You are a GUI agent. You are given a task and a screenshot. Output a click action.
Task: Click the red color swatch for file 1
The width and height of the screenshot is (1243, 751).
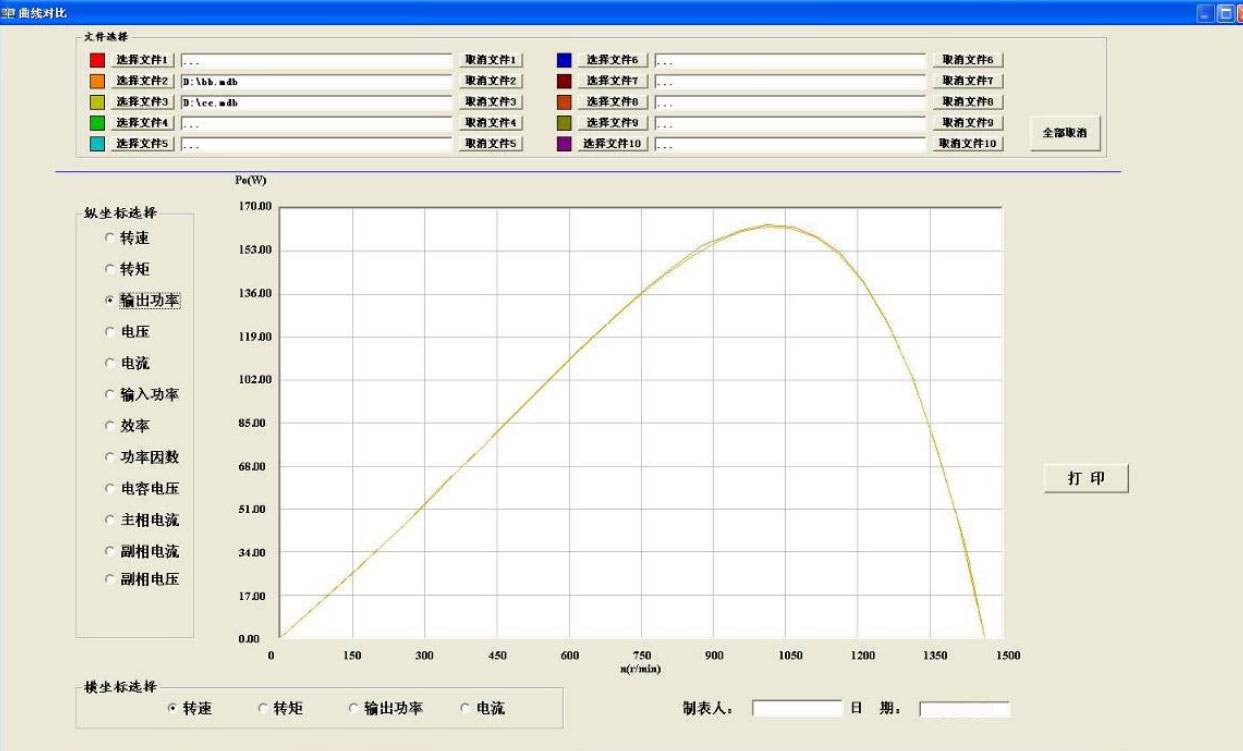tap(95, 58)
